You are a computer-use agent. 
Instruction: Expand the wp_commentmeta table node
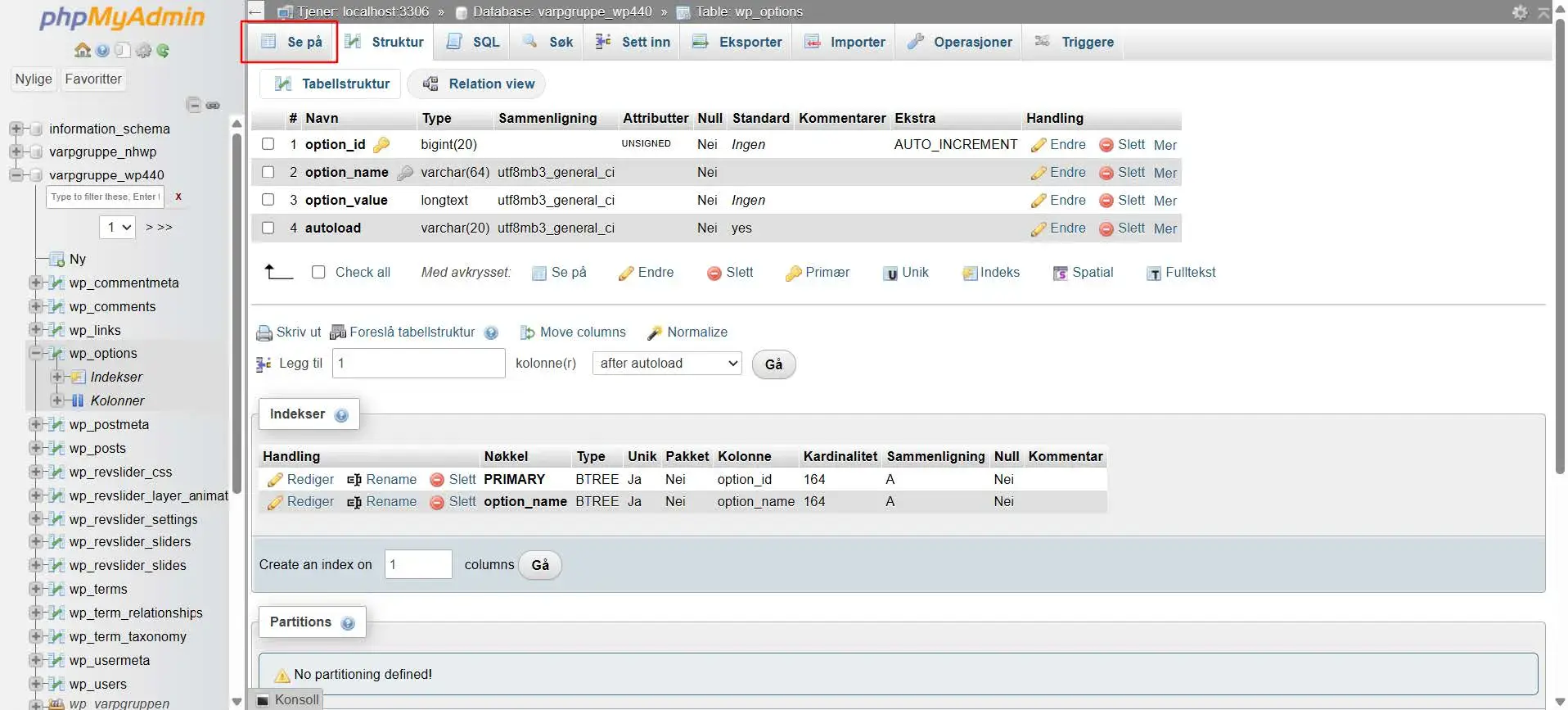[x=36, y=283]
